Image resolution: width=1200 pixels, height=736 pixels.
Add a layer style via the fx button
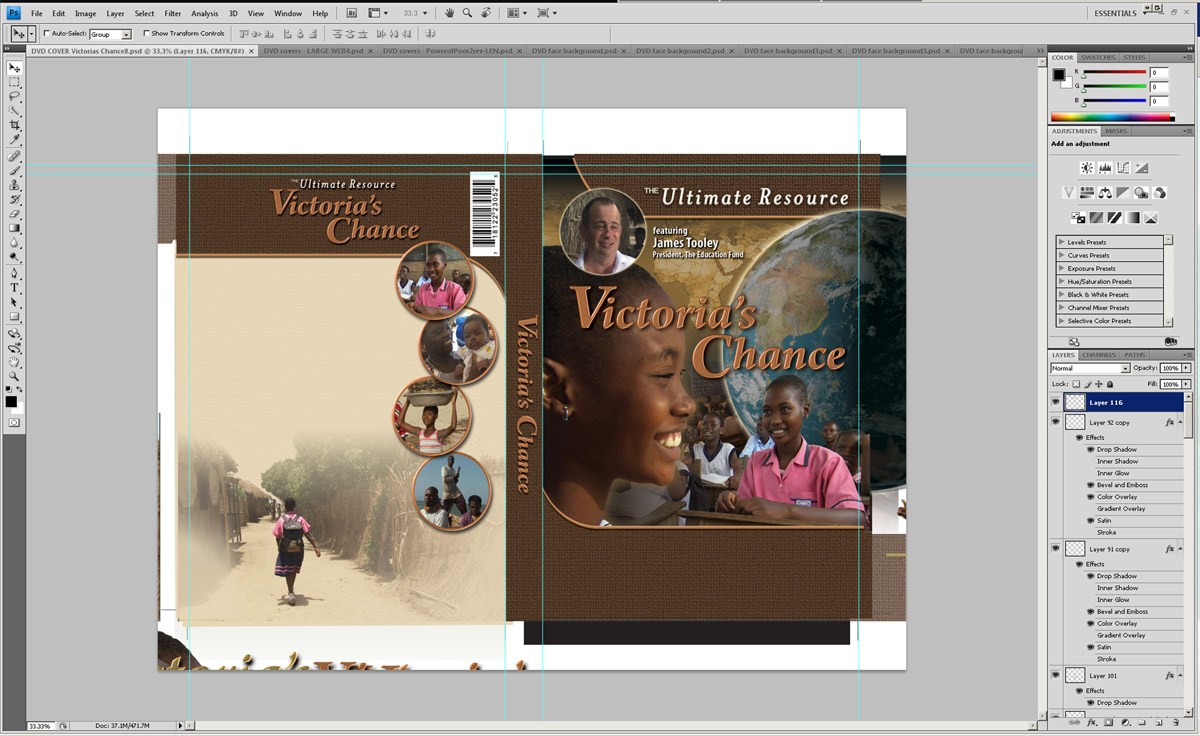coord(1092,722)
